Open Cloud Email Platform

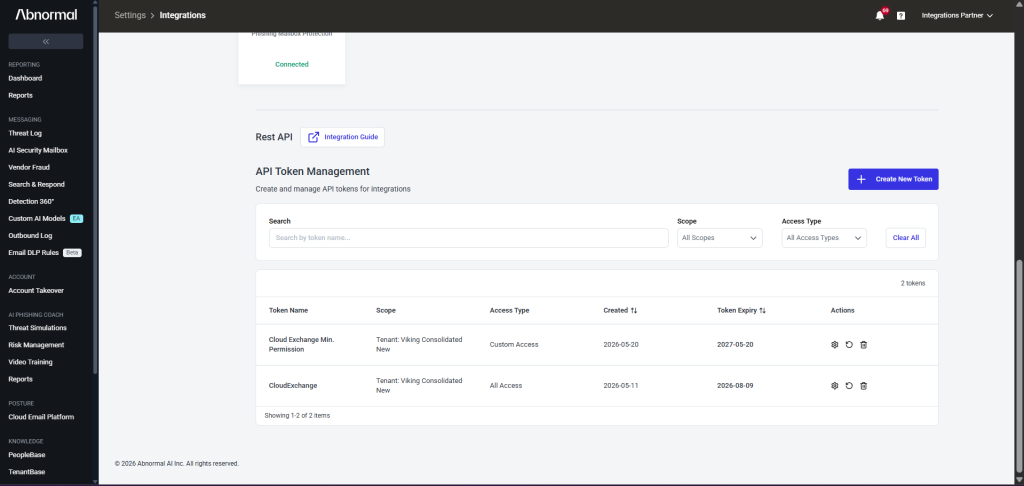(x=41, y=417)
